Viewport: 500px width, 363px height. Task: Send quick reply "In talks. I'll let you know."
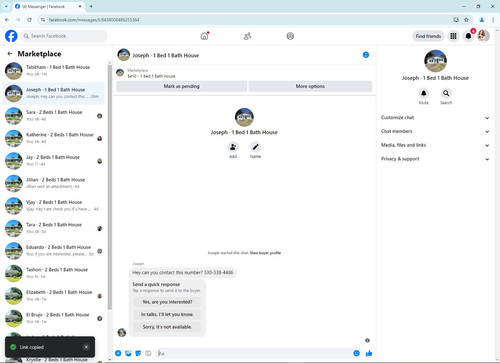point(167,314)
